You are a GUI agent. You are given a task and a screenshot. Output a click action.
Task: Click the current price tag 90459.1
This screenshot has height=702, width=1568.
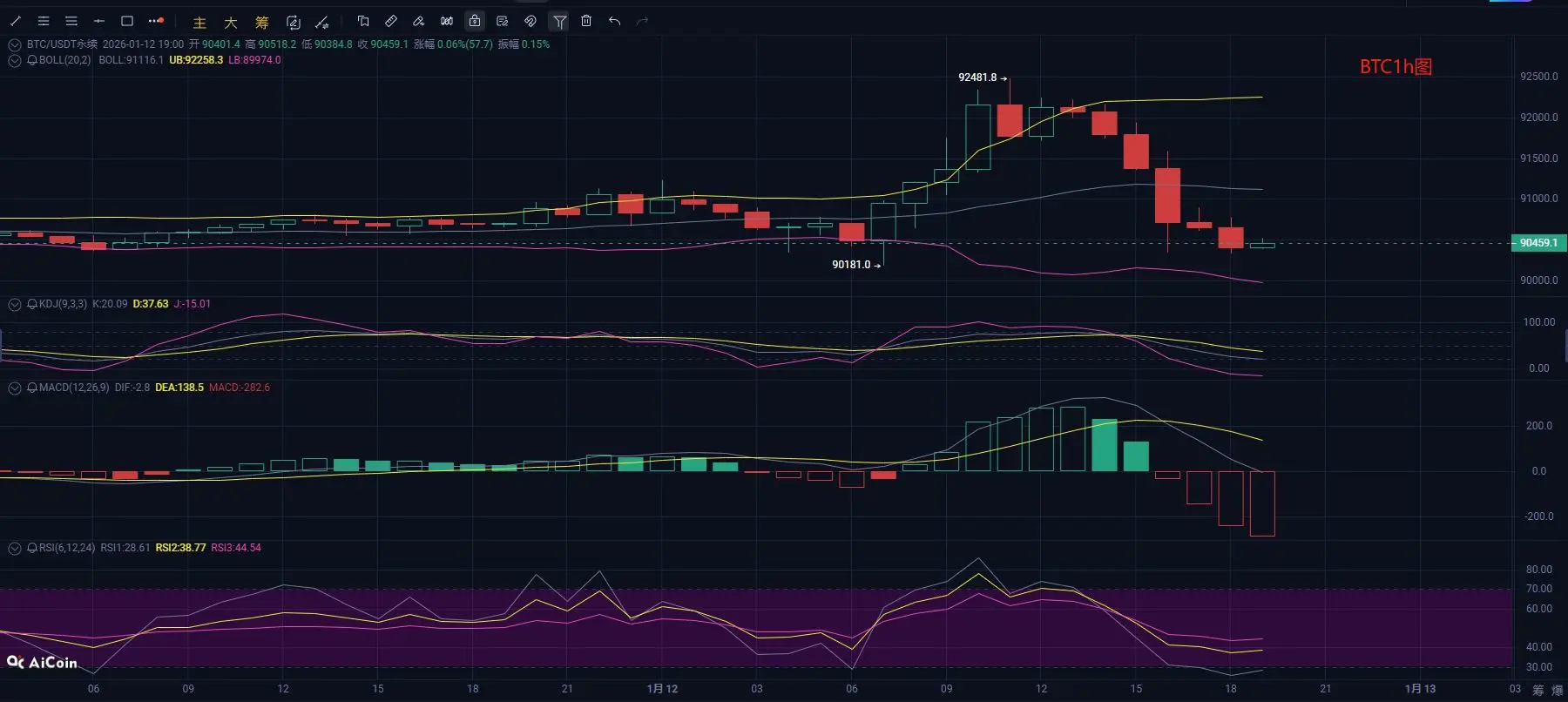point(1538,243)
